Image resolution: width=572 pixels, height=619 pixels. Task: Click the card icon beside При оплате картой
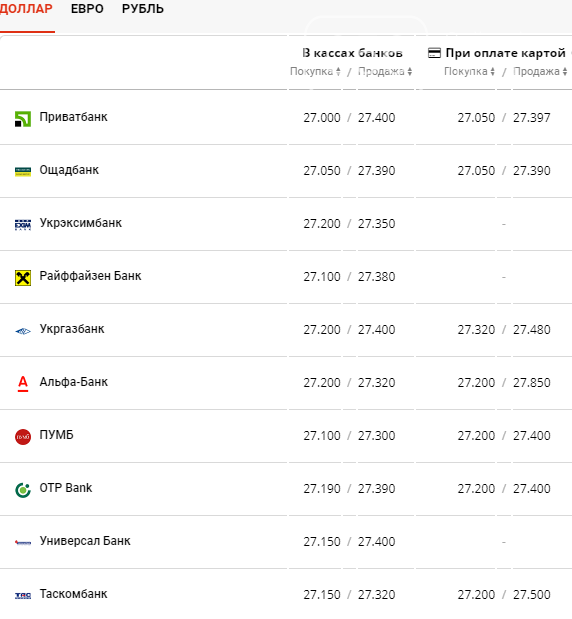point(434,53)
